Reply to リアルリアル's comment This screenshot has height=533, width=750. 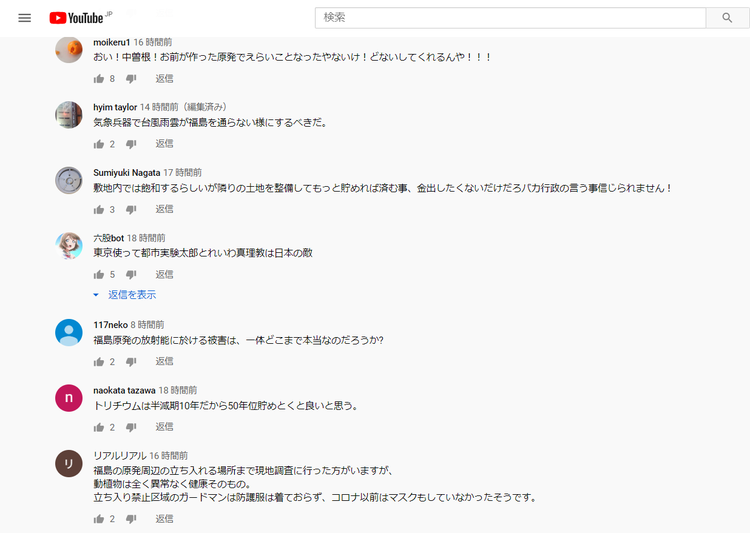(164, 519)
